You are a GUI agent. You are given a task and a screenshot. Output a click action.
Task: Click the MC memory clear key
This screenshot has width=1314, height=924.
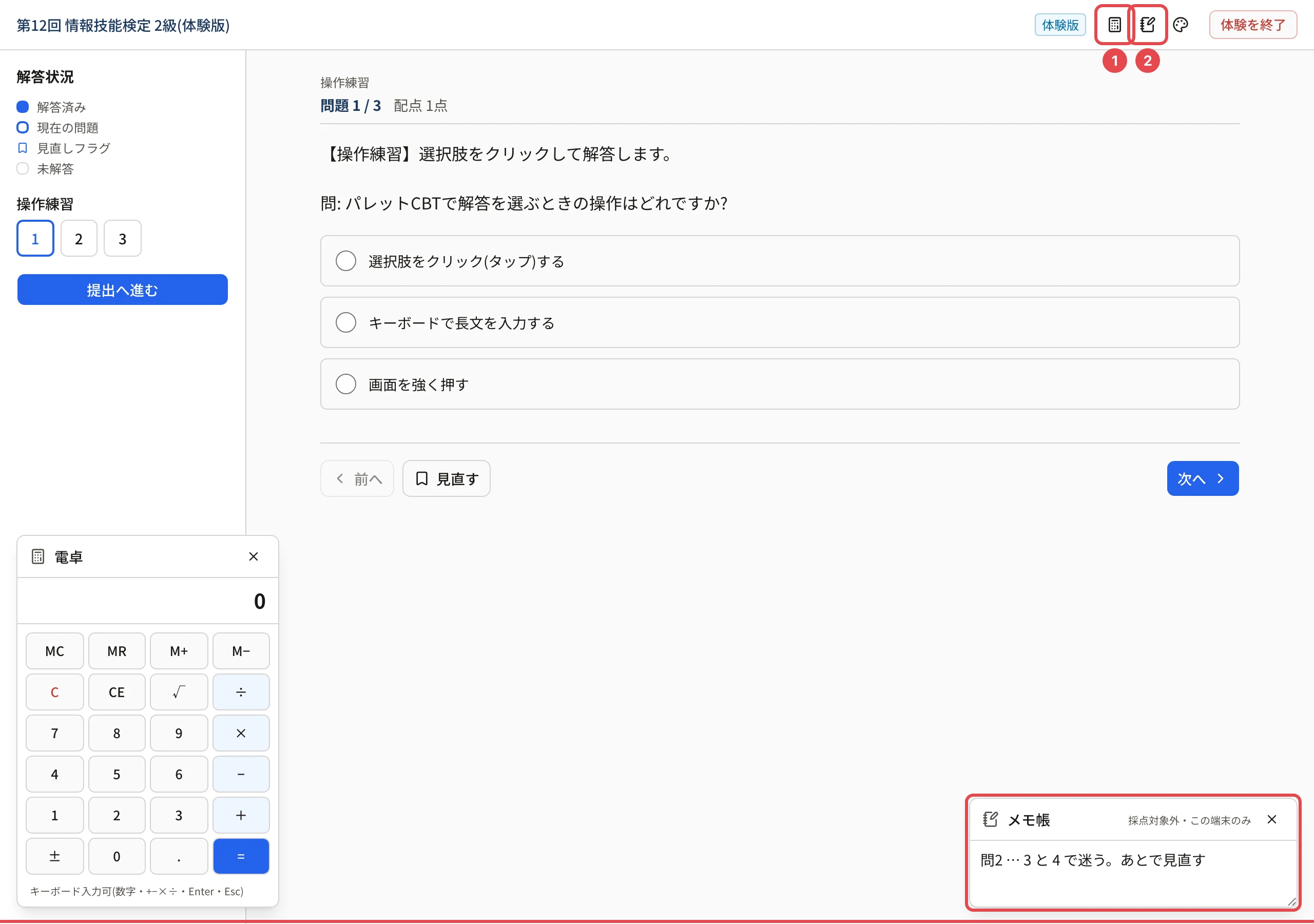[x=54, y=651]
